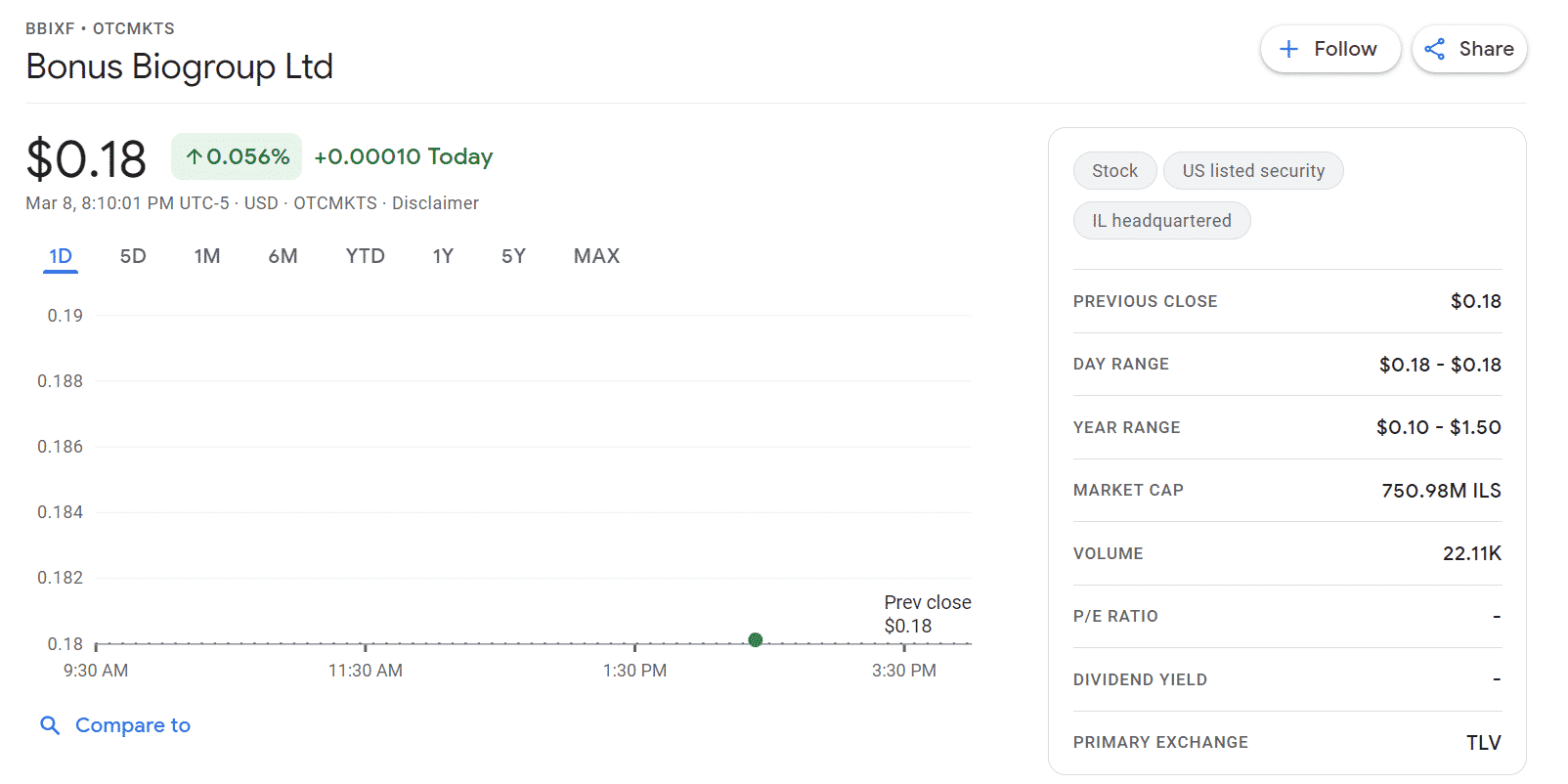Click the green data point on chart
The width and height of the screenshot is (1568, 784).
point(756,640)
